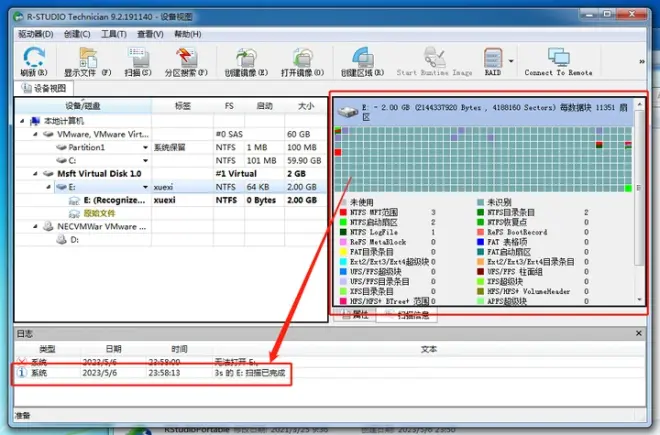The width and height of the screenshot is (660, 435).
Task: Close the 日志 log panel
Action: [639, 333]
